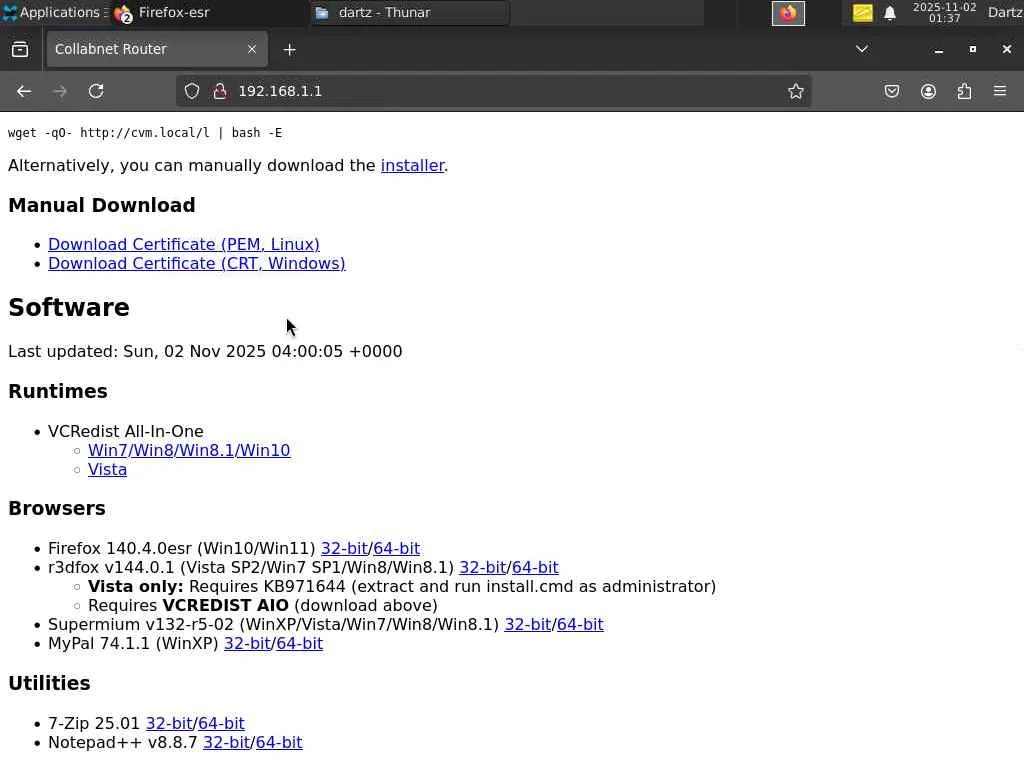Open the Dartz user menu in panel
The height and width of the screenshot is (768, 1024).
(x=1005, y=12)
